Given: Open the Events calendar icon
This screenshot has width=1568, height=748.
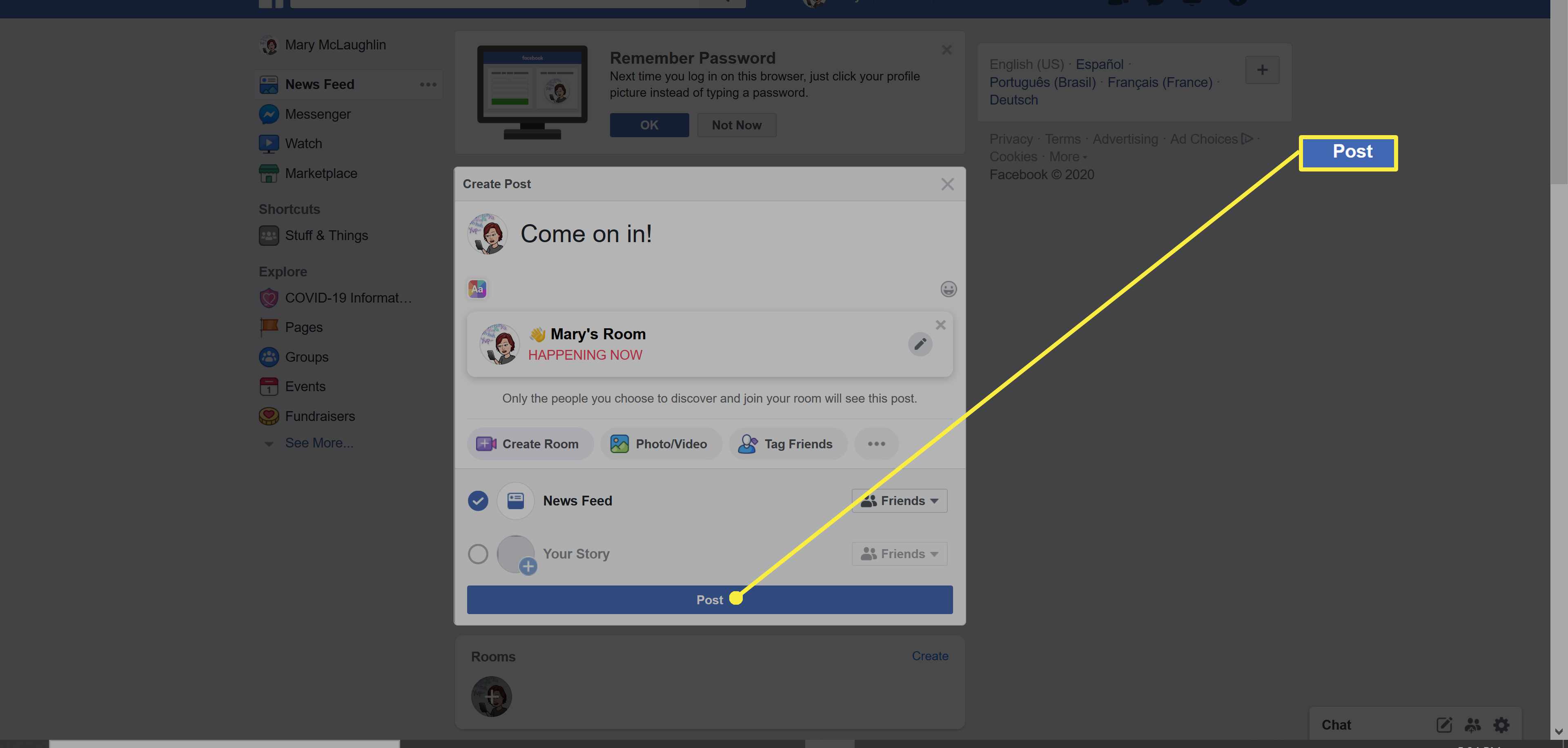Looking at the screenshot, I should point(268,387).
